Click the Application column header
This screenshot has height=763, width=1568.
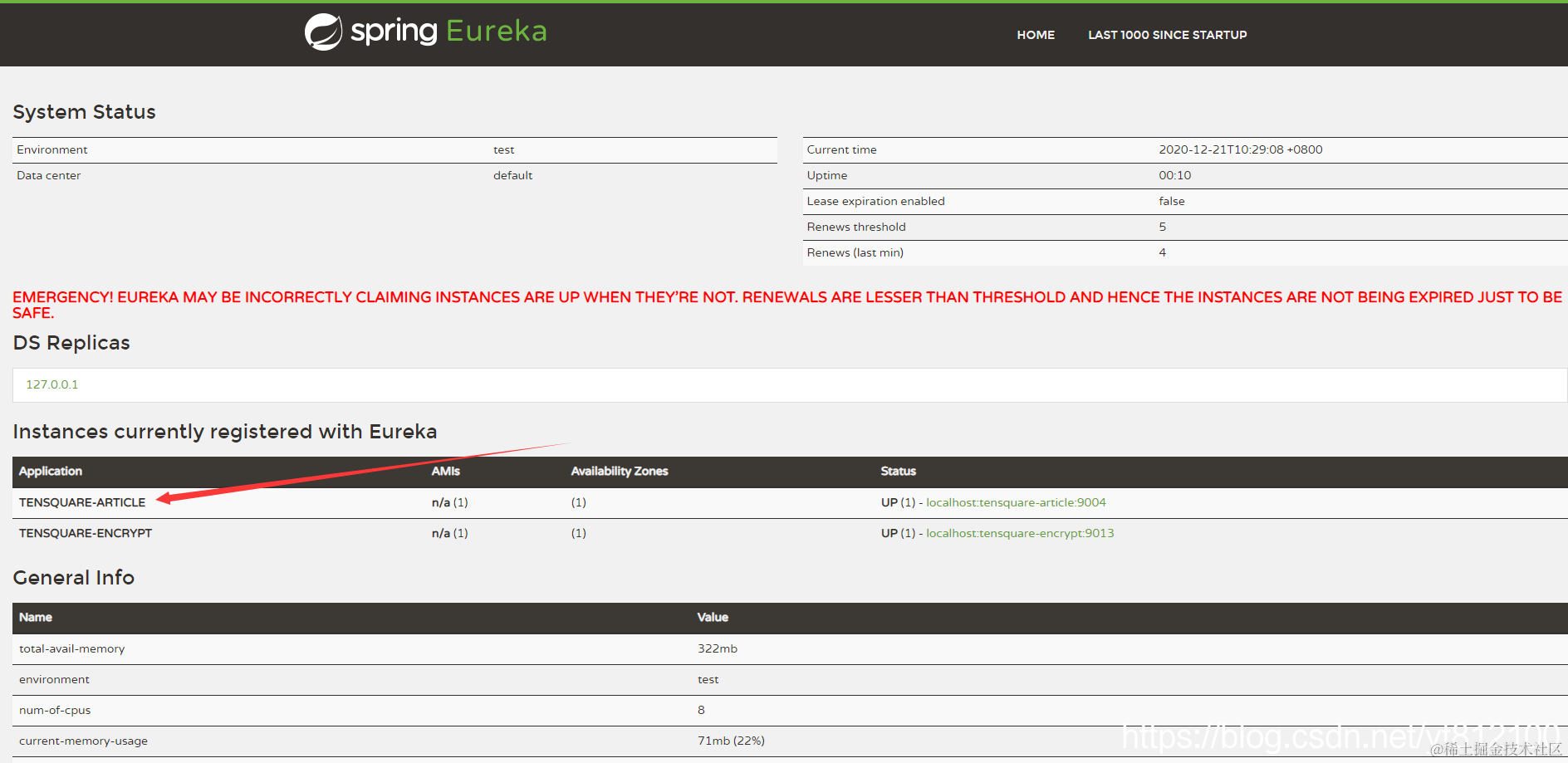click(x=51, y=471)
